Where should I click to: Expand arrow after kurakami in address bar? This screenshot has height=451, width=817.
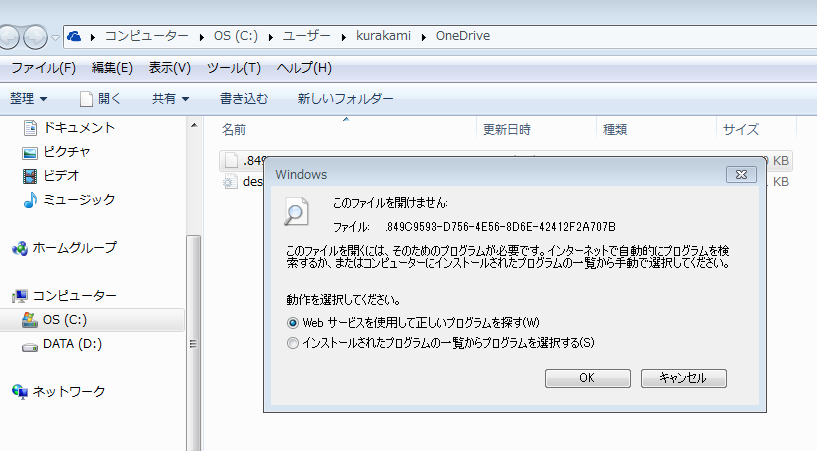pos(424,37)
